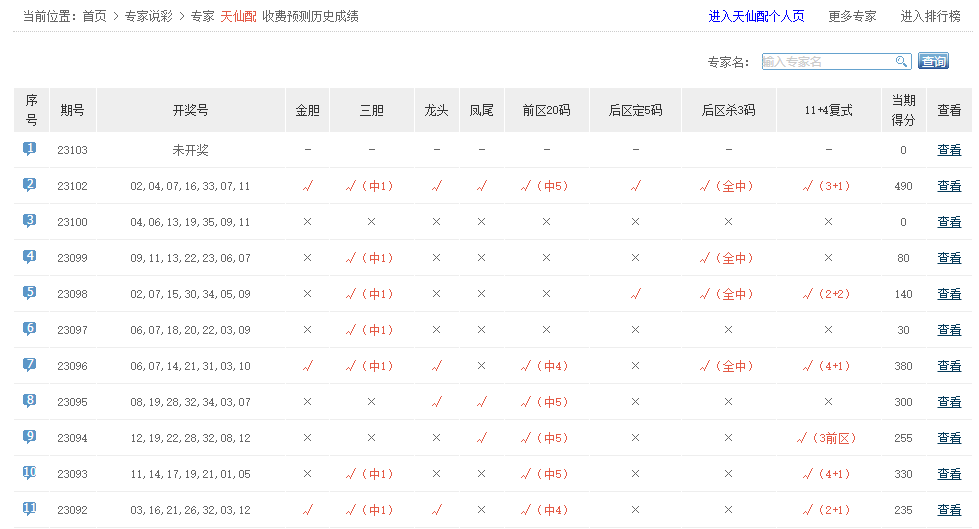
Task: Click the number 4 rank badge icon
Action: [x=30, y=257]
